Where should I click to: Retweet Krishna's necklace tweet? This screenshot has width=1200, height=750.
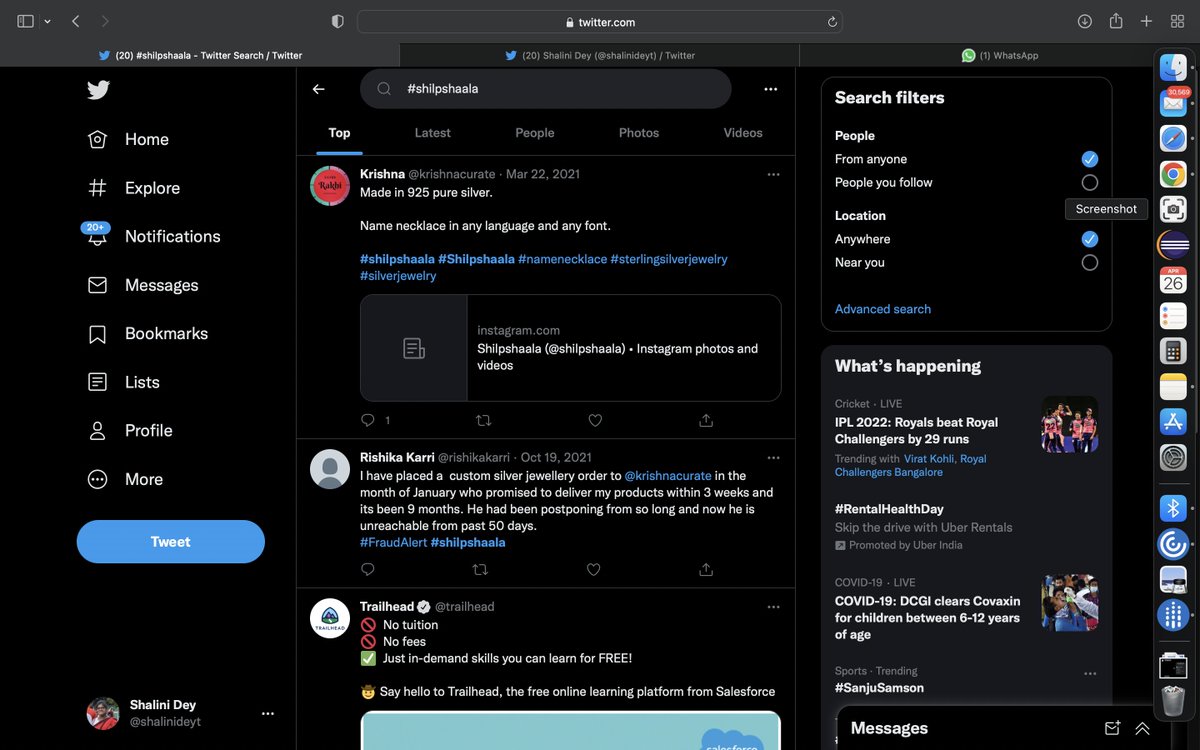[x=483, y=420]
